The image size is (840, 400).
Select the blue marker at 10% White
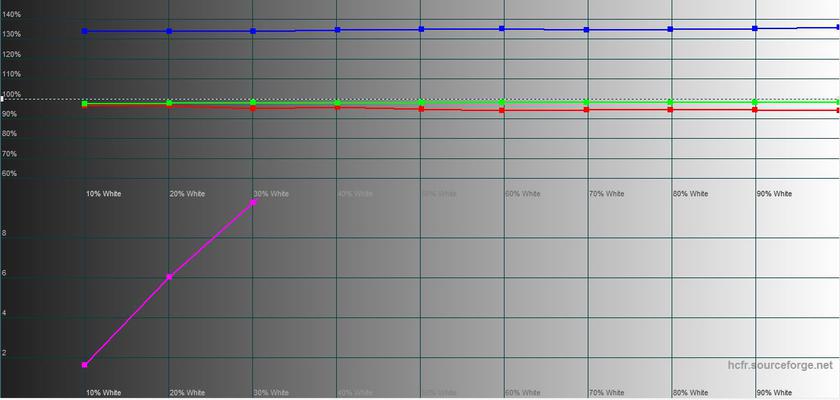pyautogui.click(x=85, y=31)
